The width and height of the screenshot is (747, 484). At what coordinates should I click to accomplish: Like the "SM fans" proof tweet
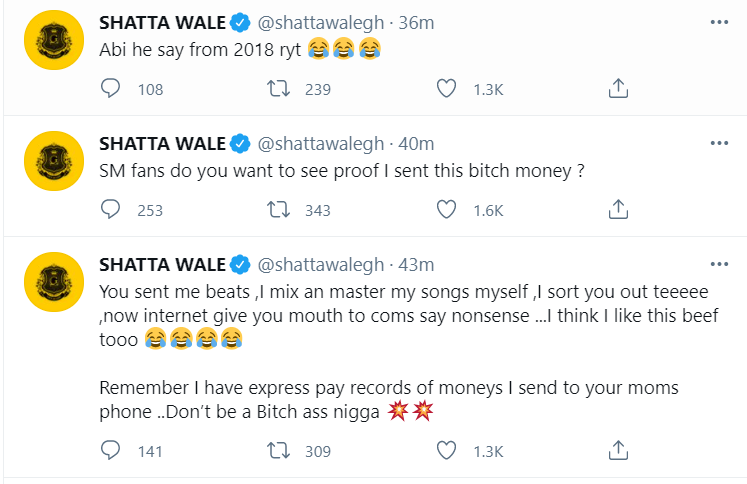(447, 209)
